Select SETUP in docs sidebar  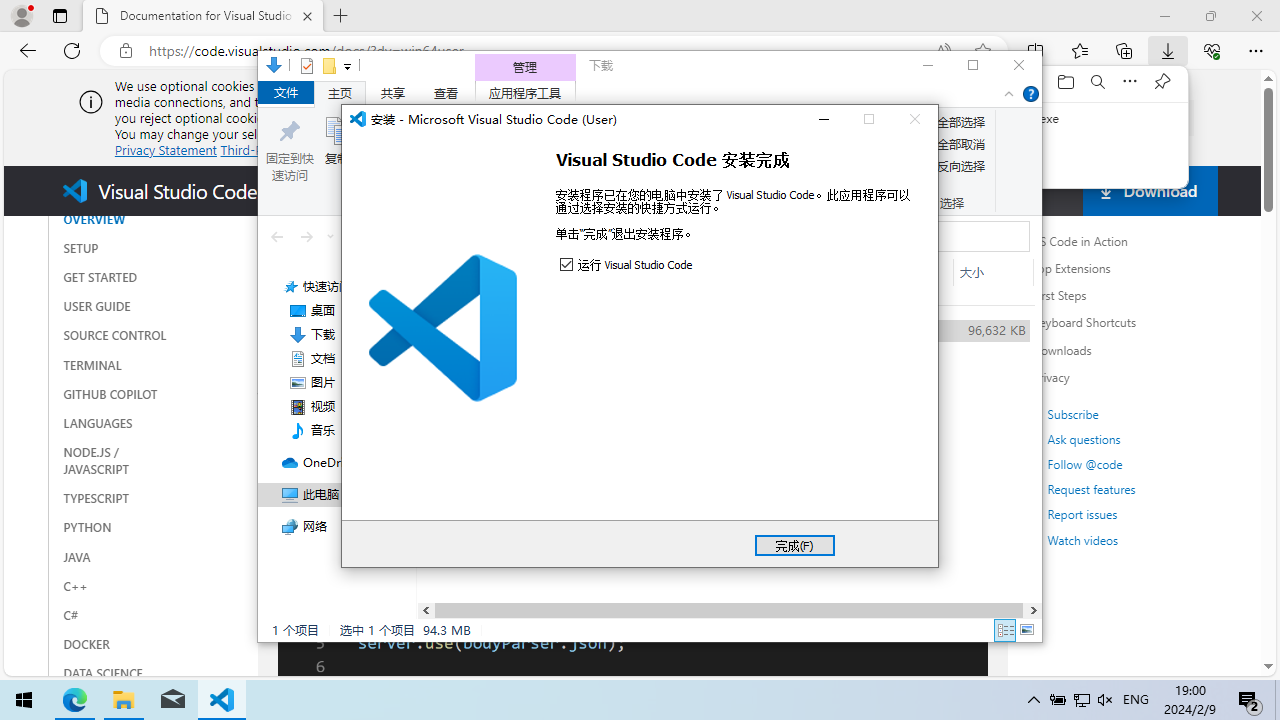(x=81, y=248)
